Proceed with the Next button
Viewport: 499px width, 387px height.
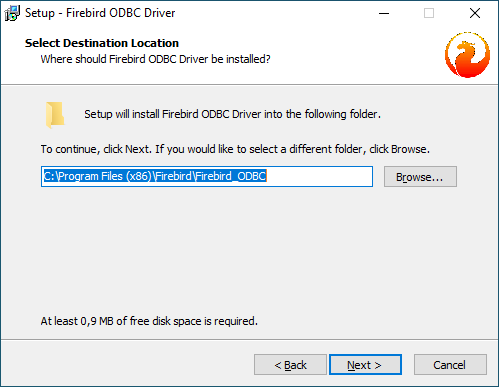(365, 365)
